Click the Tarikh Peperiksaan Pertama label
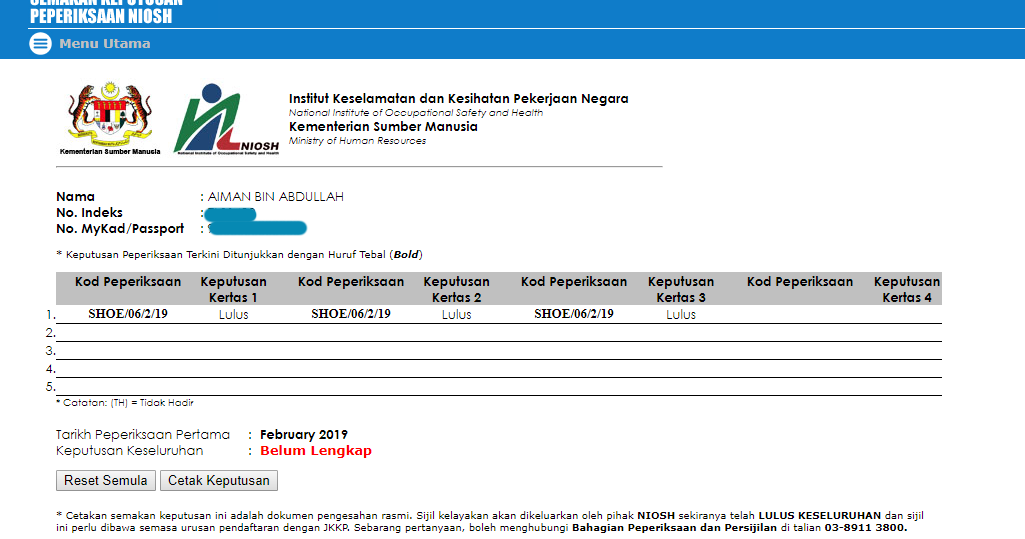1025x539 pixels. [143, 435]
